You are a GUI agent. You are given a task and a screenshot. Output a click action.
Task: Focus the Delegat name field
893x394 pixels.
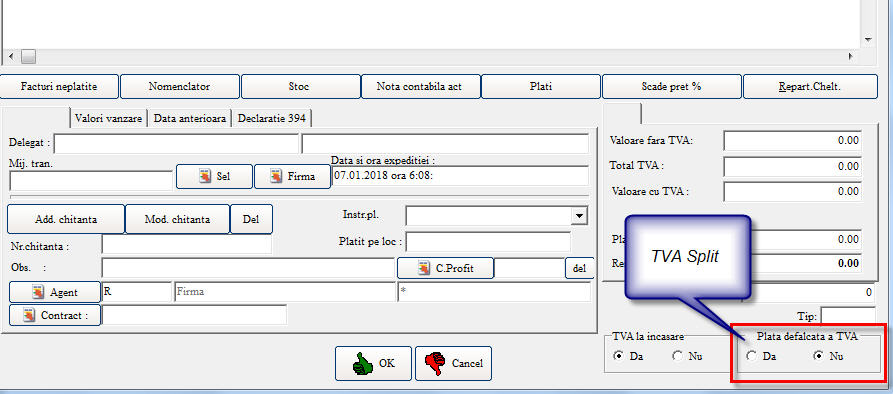176,143
